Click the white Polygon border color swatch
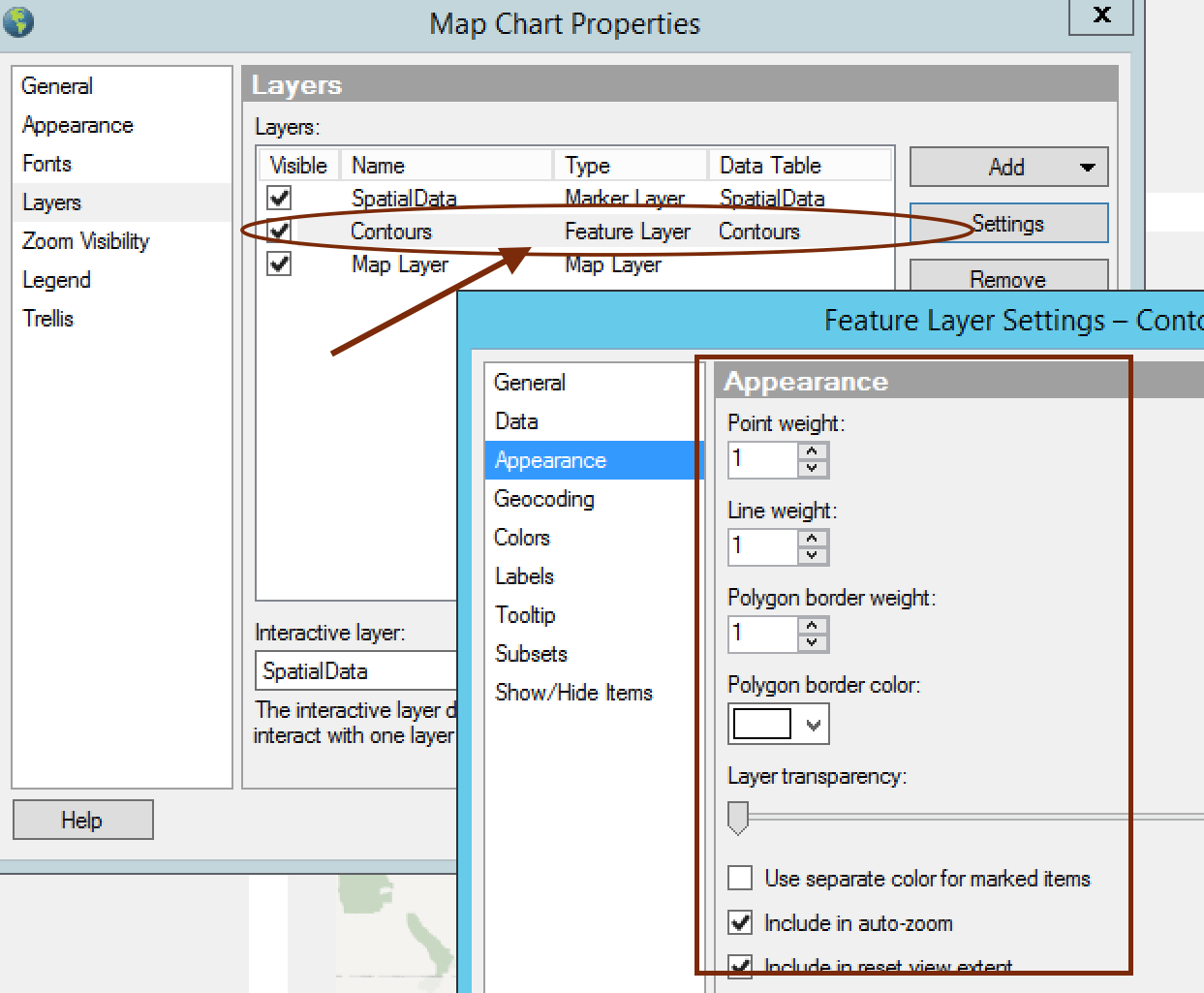1204x993 pixels. [x=762, y=724]
